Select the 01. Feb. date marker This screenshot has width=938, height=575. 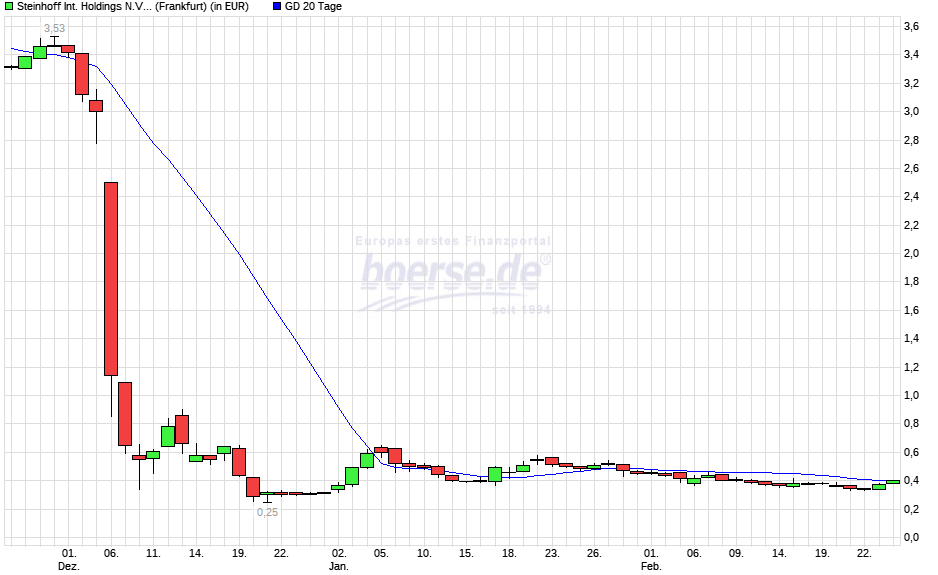pyautogui.click(x=651, y=559)
